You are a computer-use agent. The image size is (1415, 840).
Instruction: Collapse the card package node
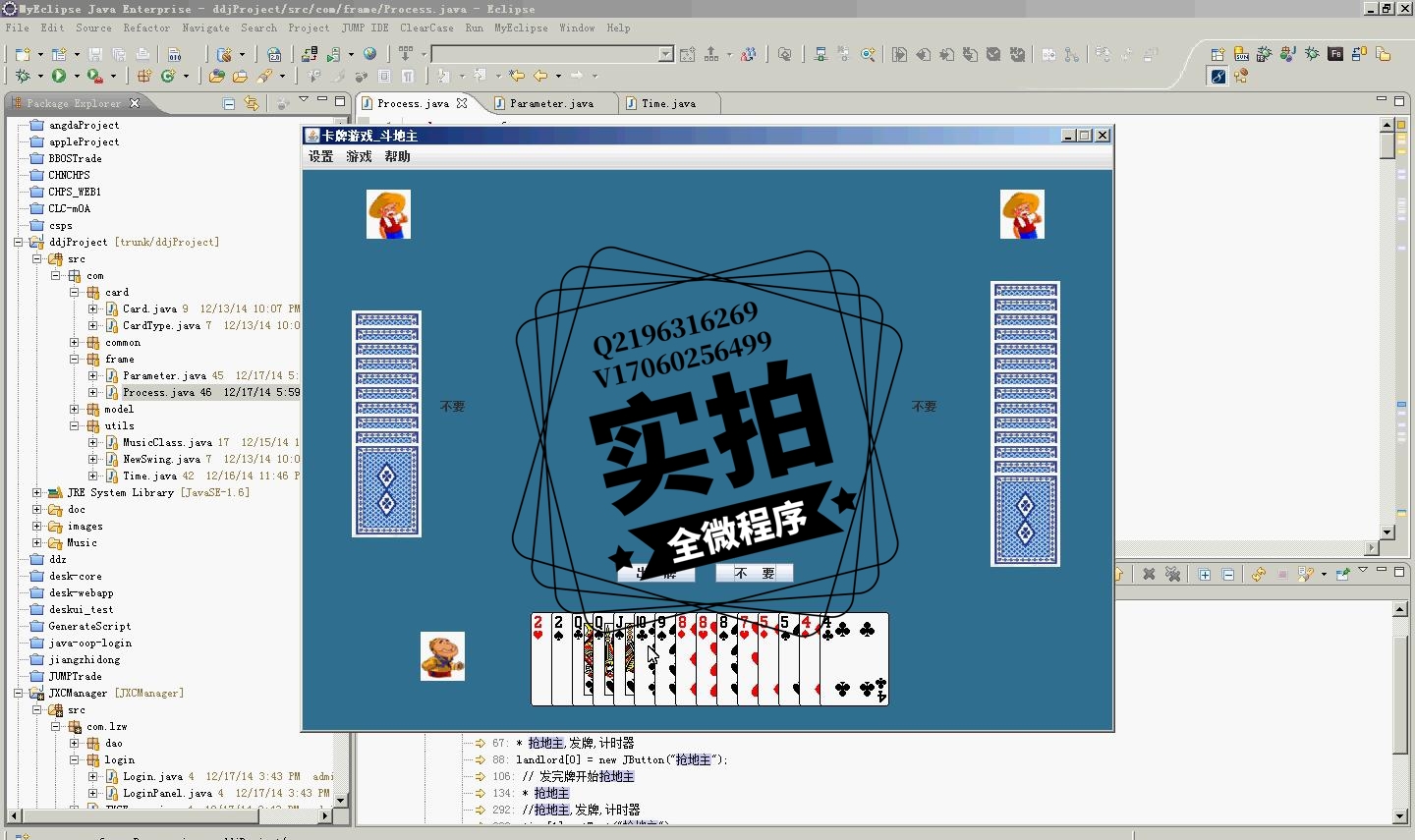75,292
